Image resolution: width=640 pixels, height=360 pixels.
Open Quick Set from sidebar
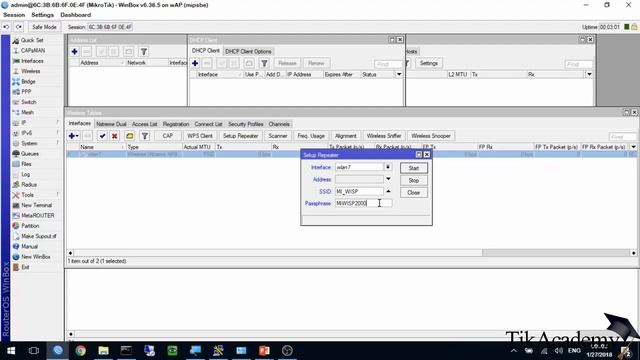pos(32,40)
